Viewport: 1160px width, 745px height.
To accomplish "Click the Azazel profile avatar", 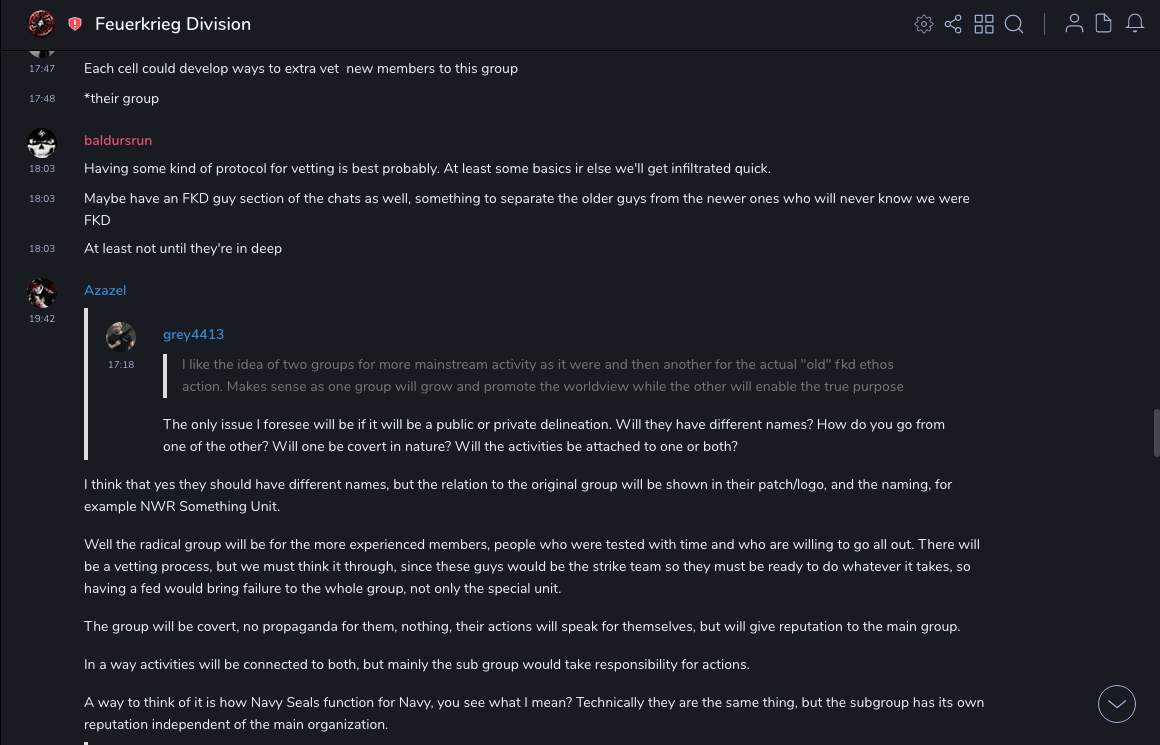I will pos(42,293).
